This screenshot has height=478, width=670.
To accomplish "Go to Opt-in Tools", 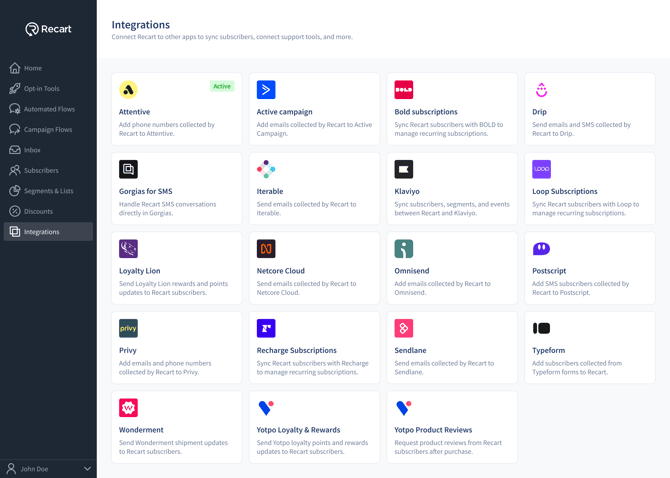I will point(48,88).
